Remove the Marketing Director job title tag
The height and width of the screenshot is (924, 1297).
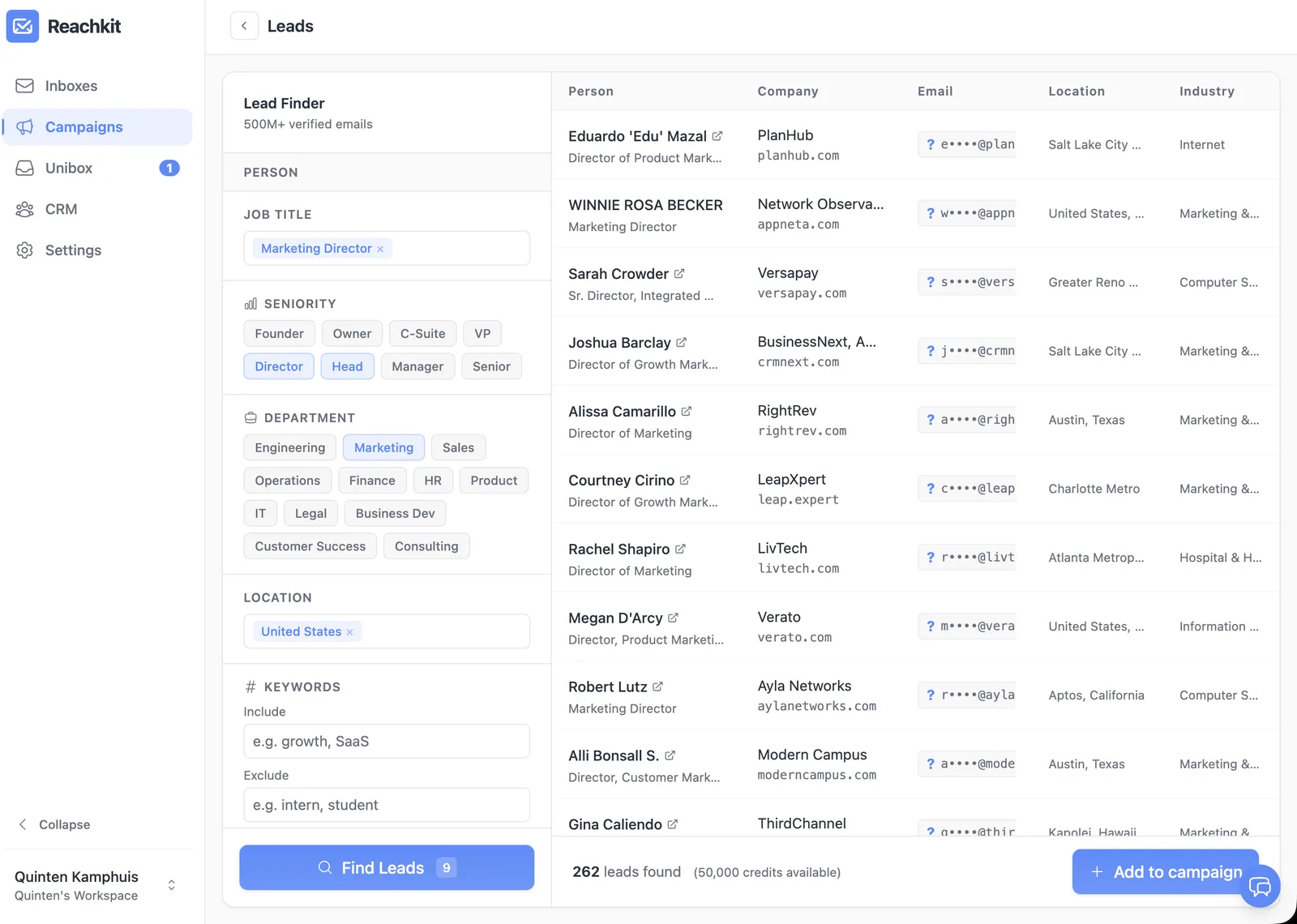pos(380,249)
